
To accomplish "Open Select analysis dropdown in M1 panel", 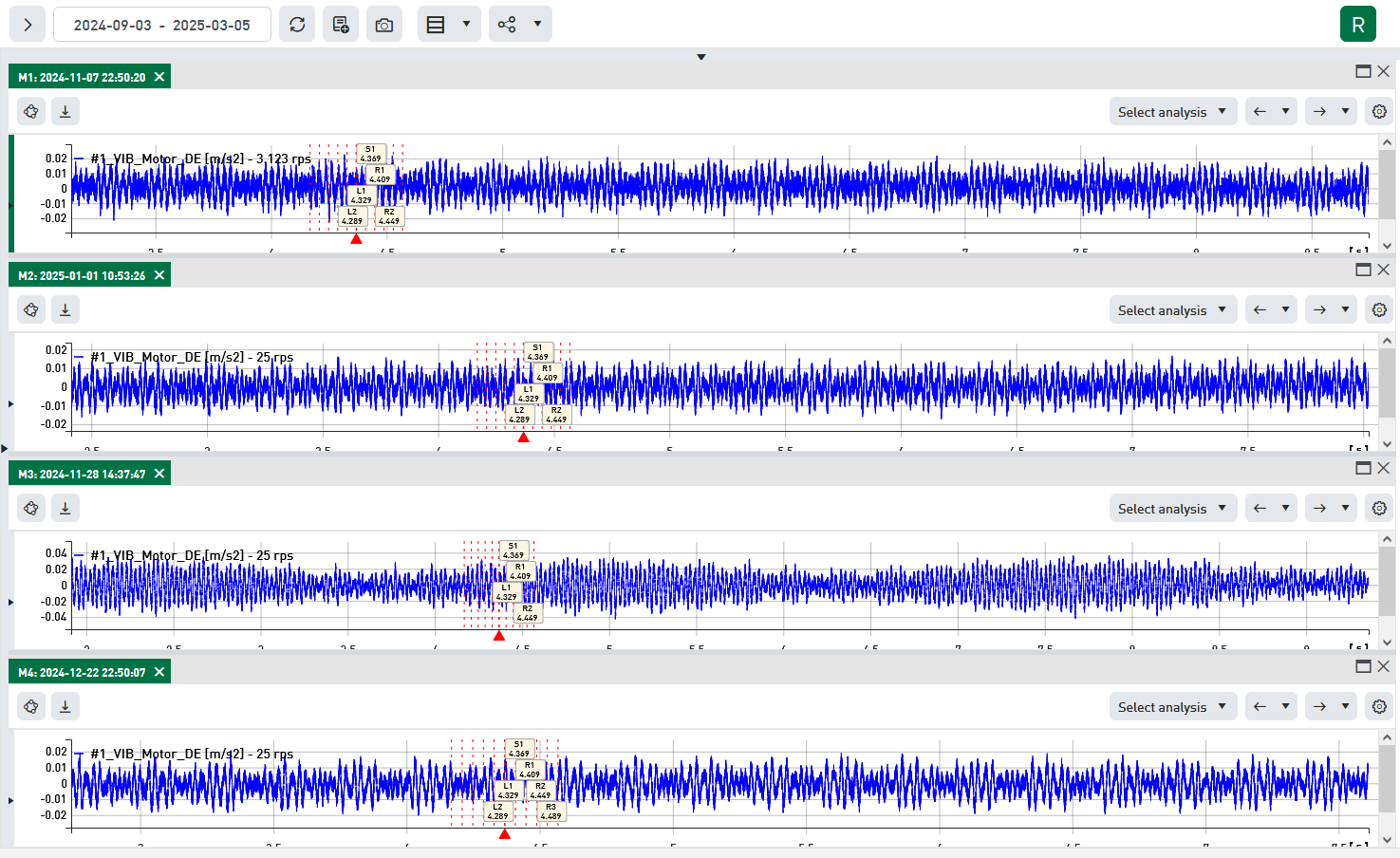I will tap(1172, 112).
